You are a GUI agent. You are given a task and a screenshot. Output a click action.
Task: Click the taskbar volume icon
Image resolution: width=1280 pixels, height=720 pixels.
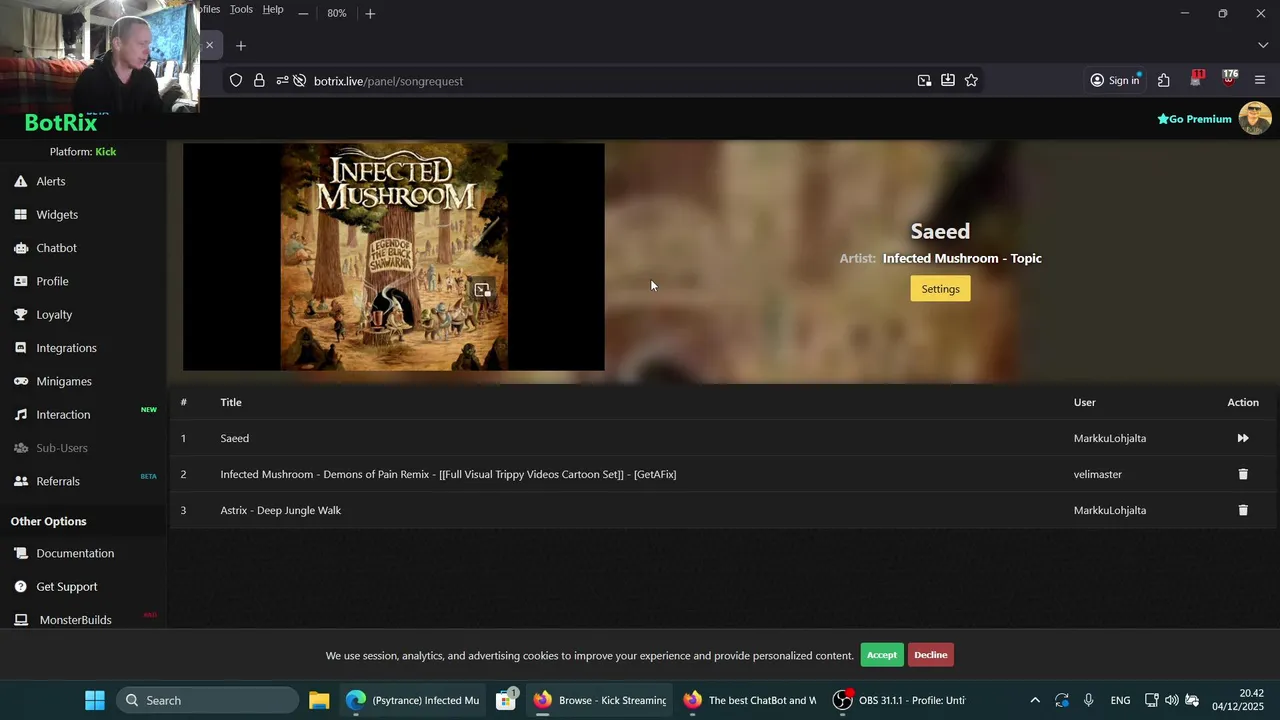pos(1171,700)
